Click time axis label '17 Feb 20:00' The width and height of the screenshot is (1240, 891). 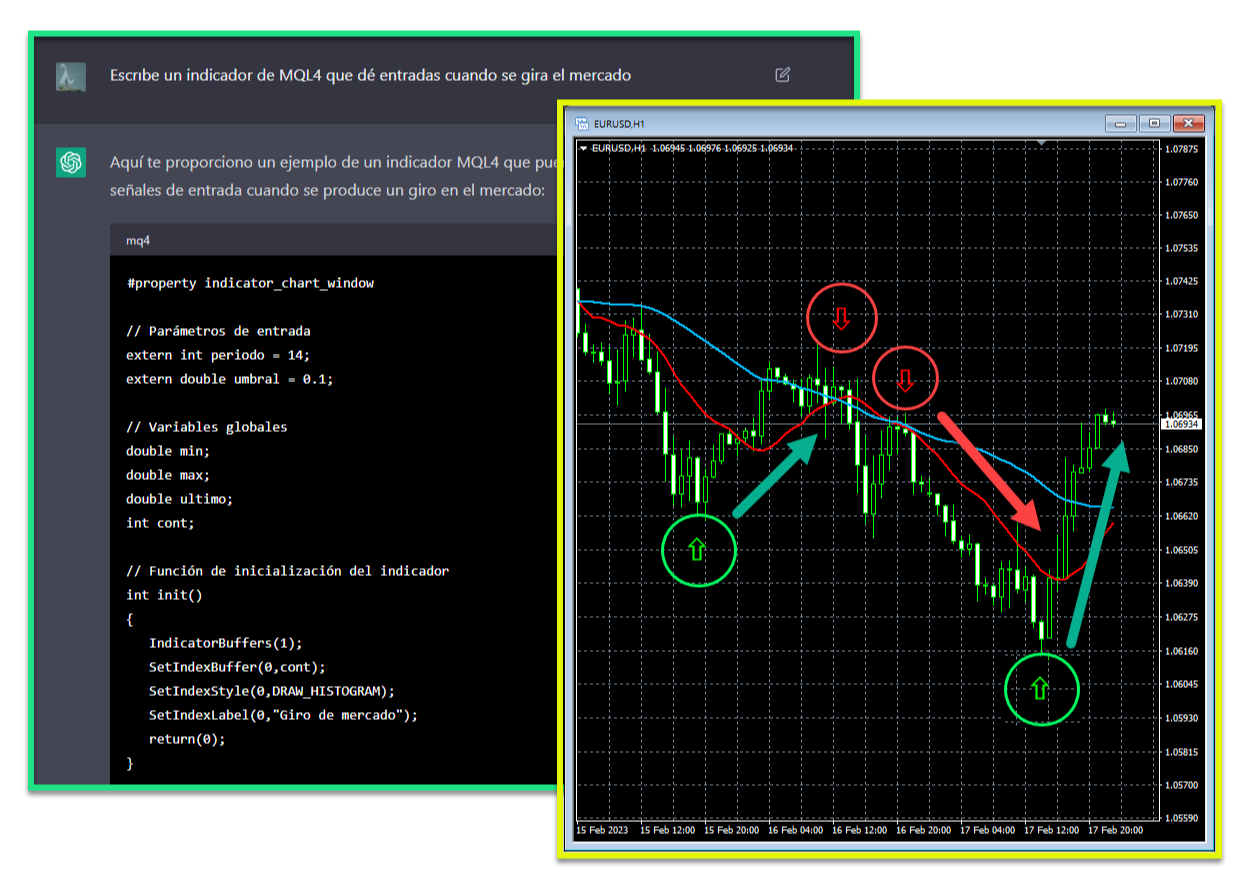click(1116, 830)
